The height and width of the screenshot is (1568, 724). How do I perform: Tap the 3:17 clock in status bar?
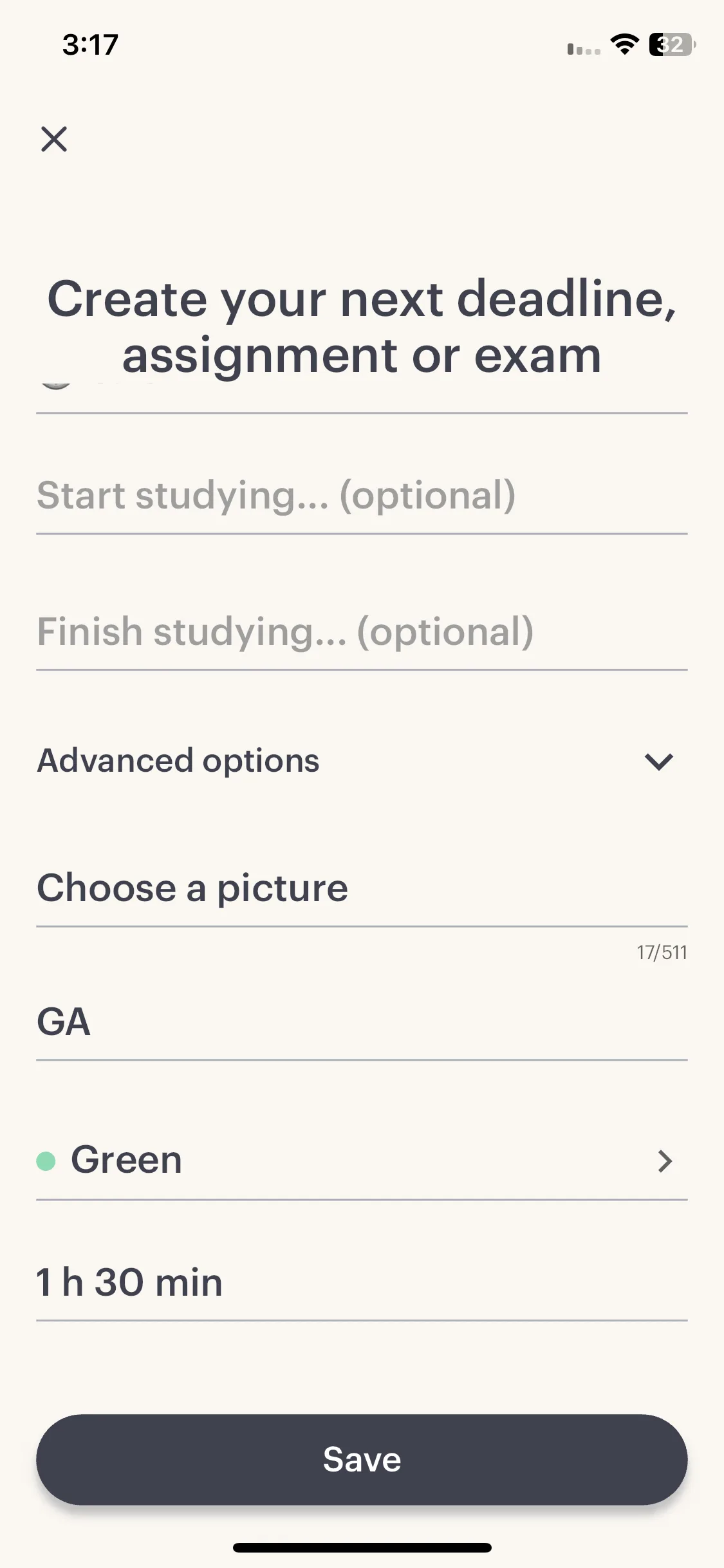tap(90, 45)
